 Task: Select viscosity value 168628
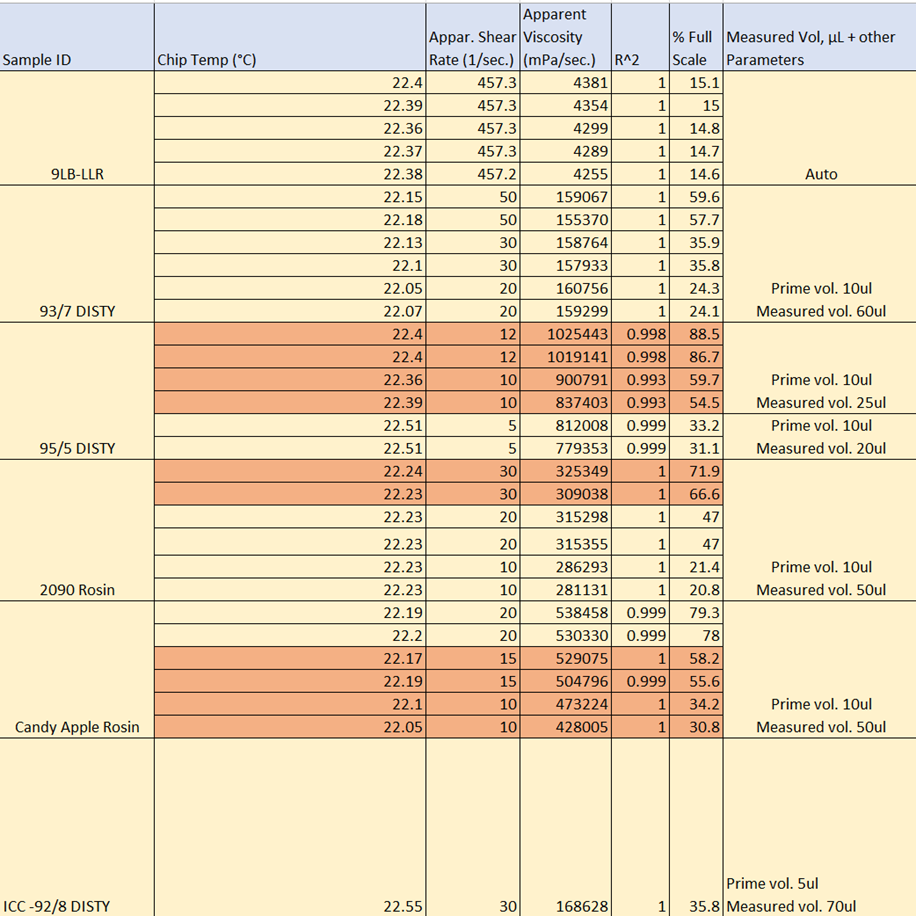coord(565,827)
